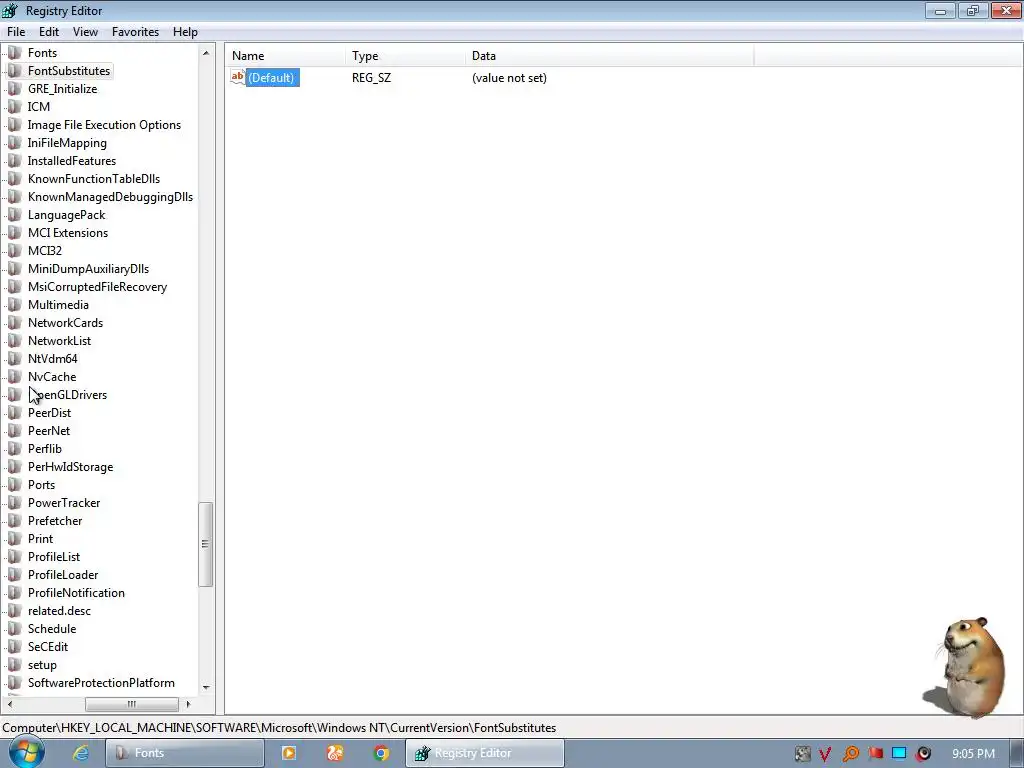
Task: Click the folder icon beside Print key
Action: click(x=14, y=539)
